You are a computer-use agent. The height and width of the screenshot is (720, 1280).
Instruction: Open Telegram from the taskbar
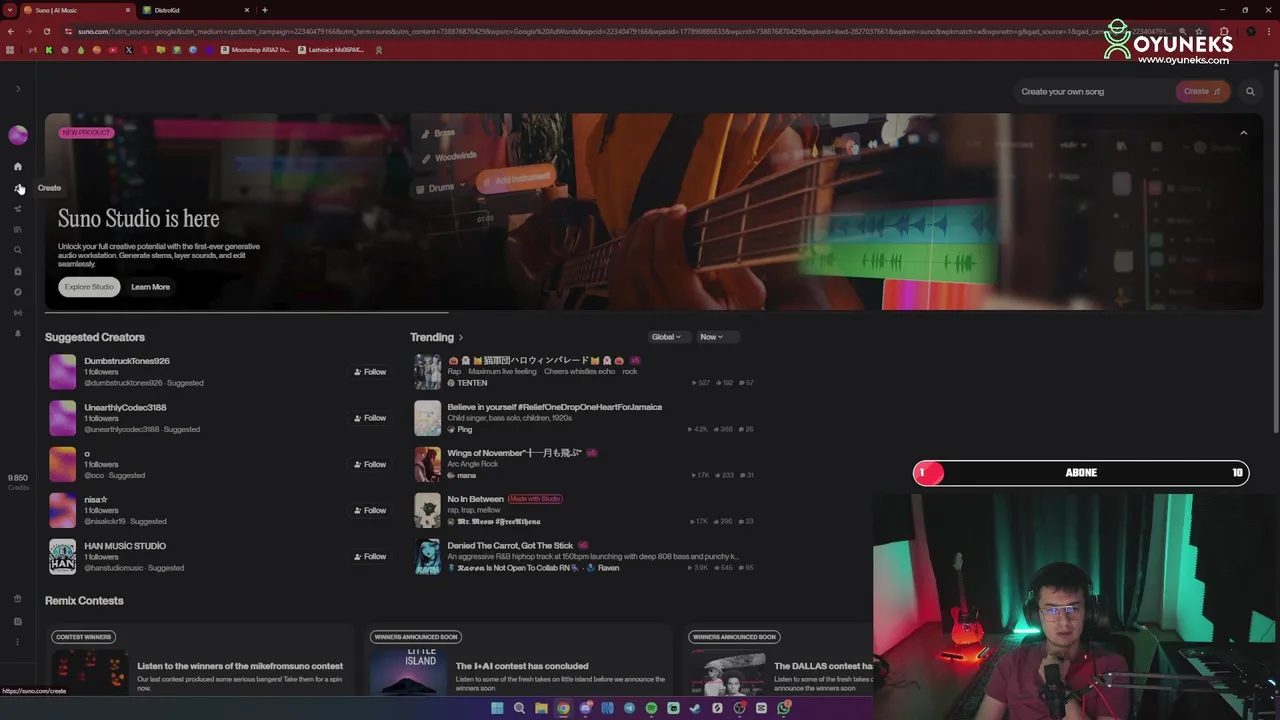629,708
